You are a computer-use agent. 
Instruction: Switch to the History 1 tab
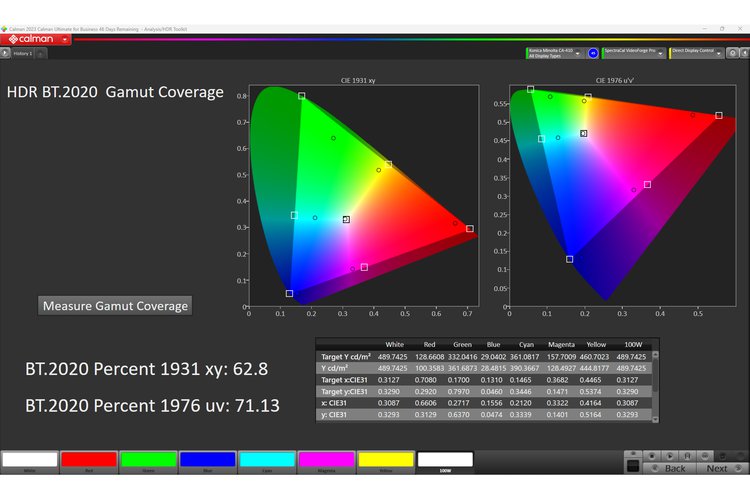point(22,53)
